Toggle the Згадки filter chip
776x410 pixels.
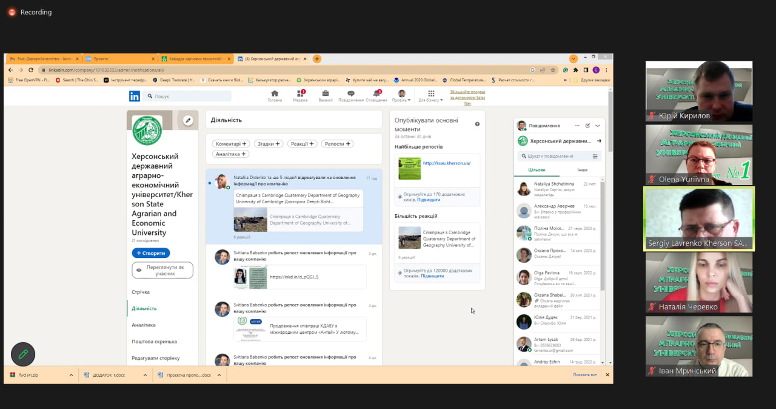(x=269, y=144)
